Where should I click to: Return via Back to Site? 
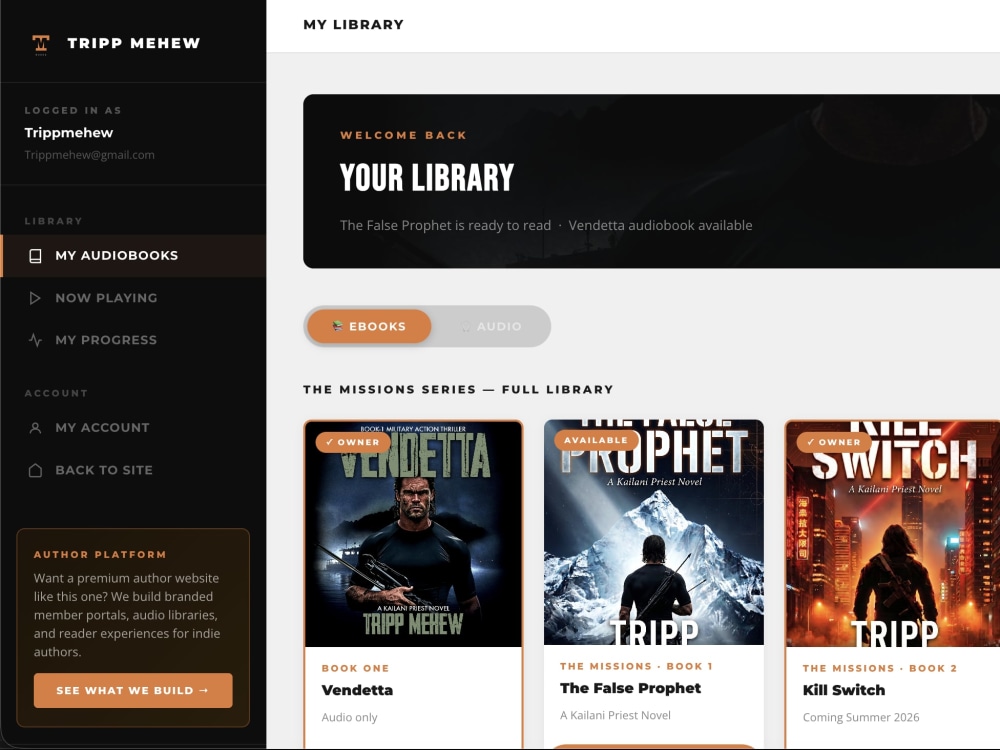(133, 470)
